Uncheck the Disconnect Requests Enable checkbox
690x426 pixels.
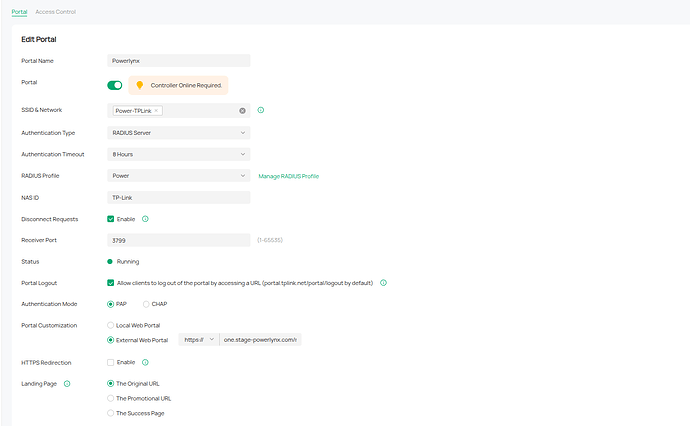coord(110,219)
